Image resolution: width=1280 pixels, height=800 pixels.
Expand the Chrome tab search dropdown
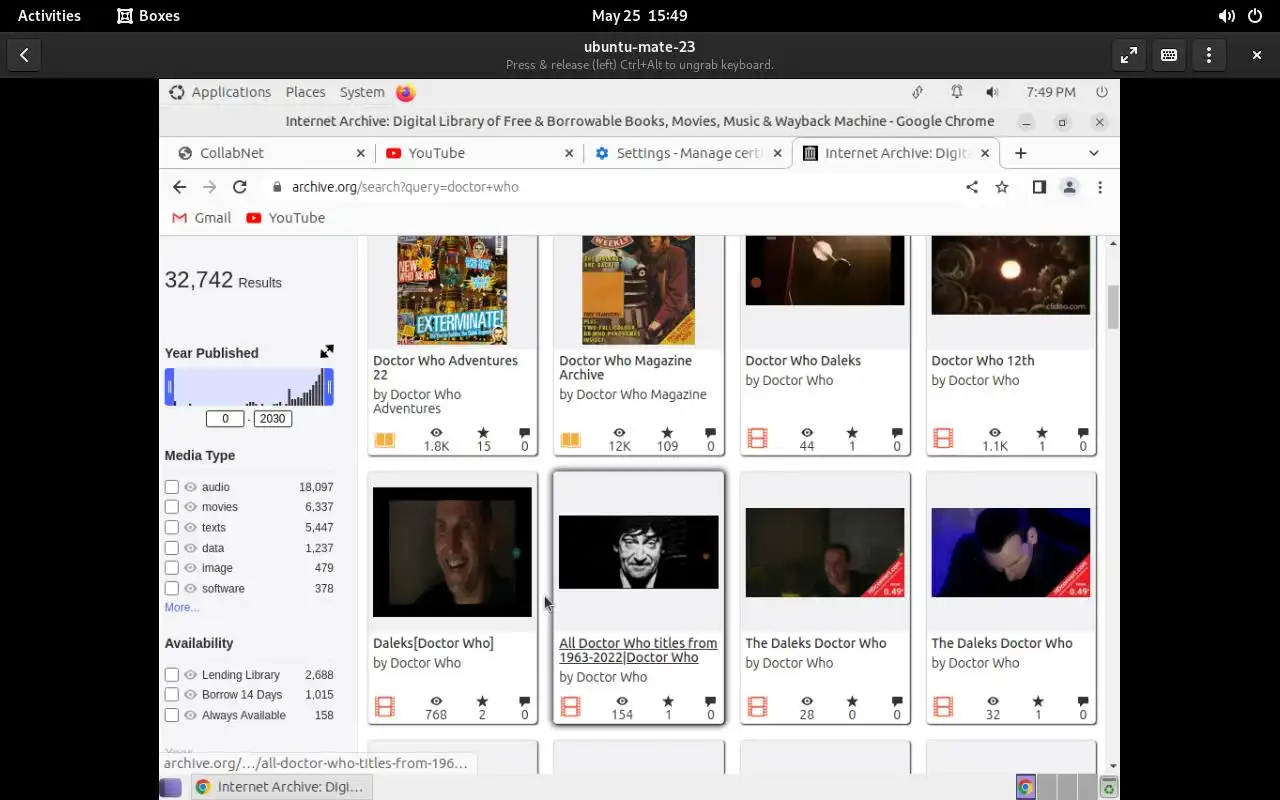[1094, 153]
